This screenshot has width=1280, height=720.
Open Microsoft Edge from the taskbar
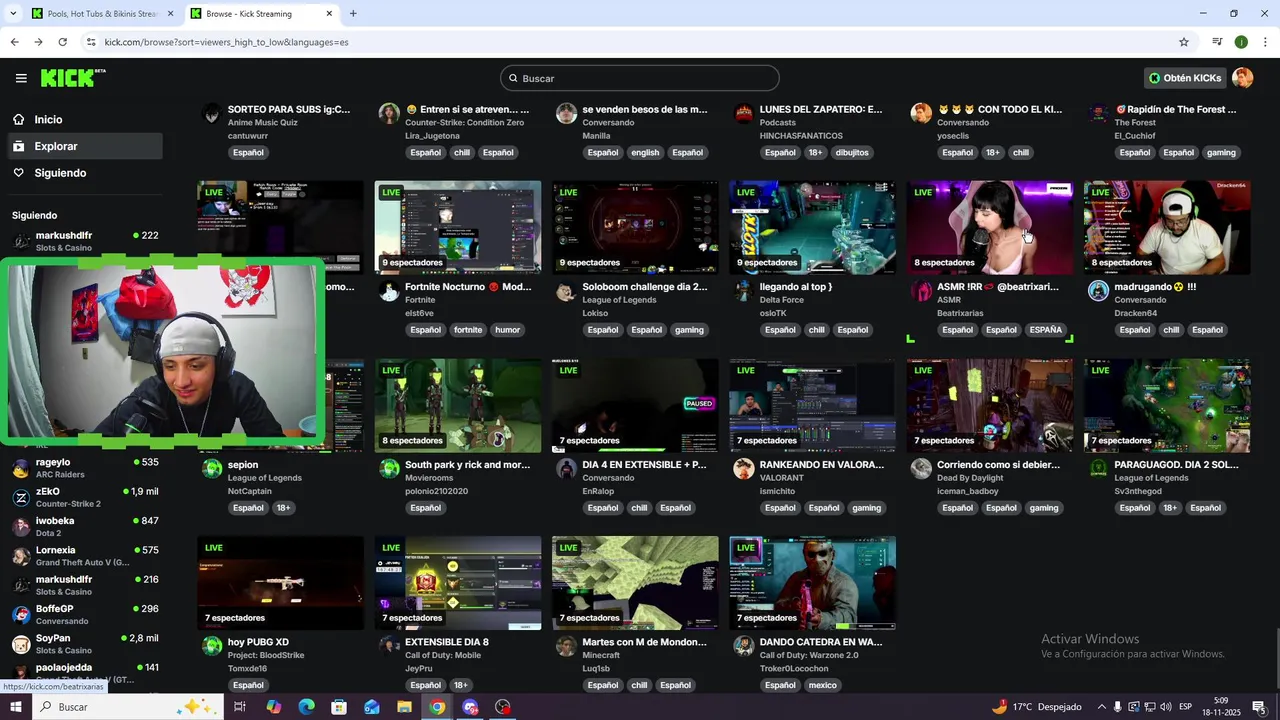click(x=306, y=707)
